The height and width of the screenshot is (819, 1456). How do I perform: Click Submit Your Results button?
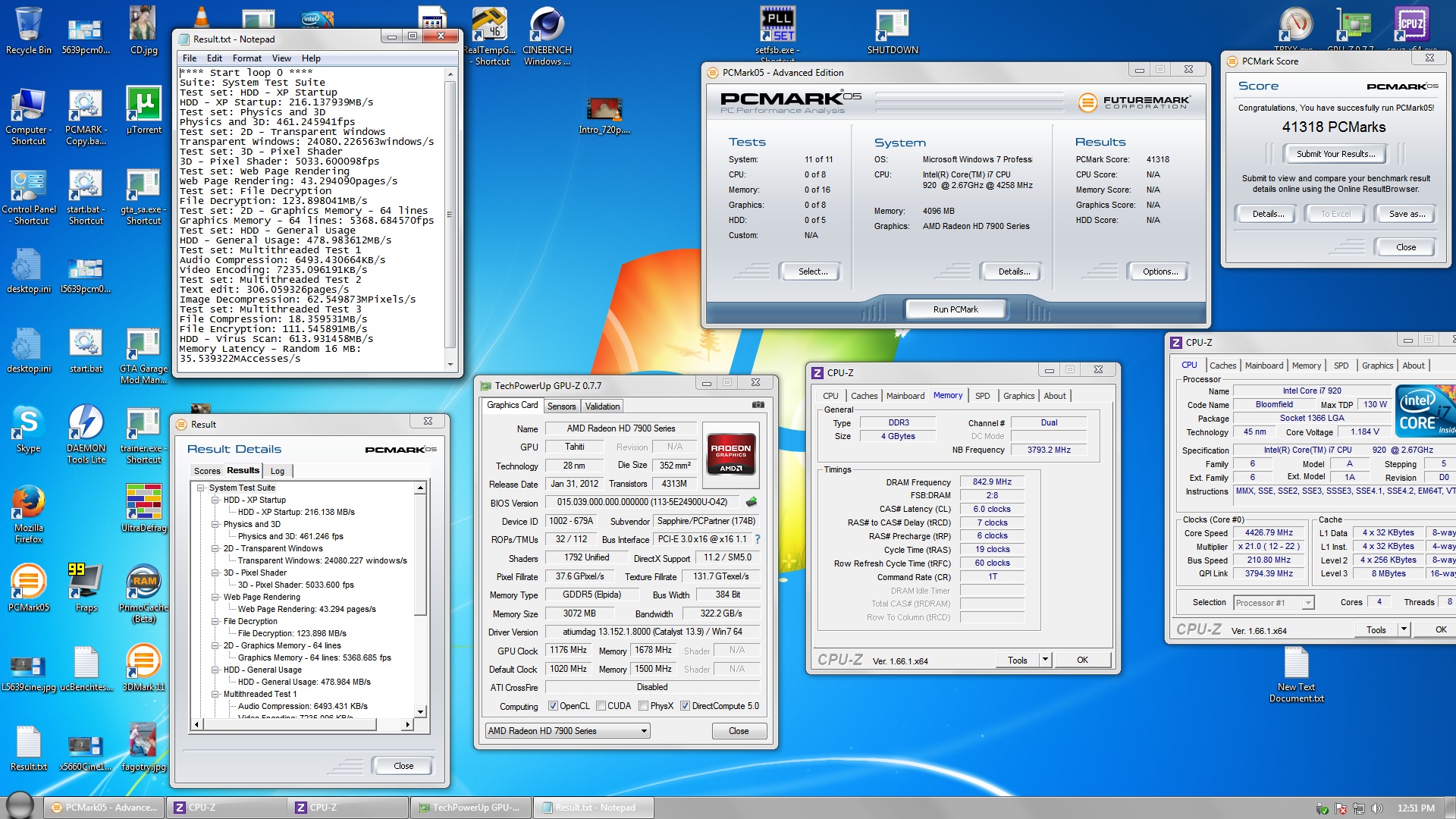[x=1335, y=154]
